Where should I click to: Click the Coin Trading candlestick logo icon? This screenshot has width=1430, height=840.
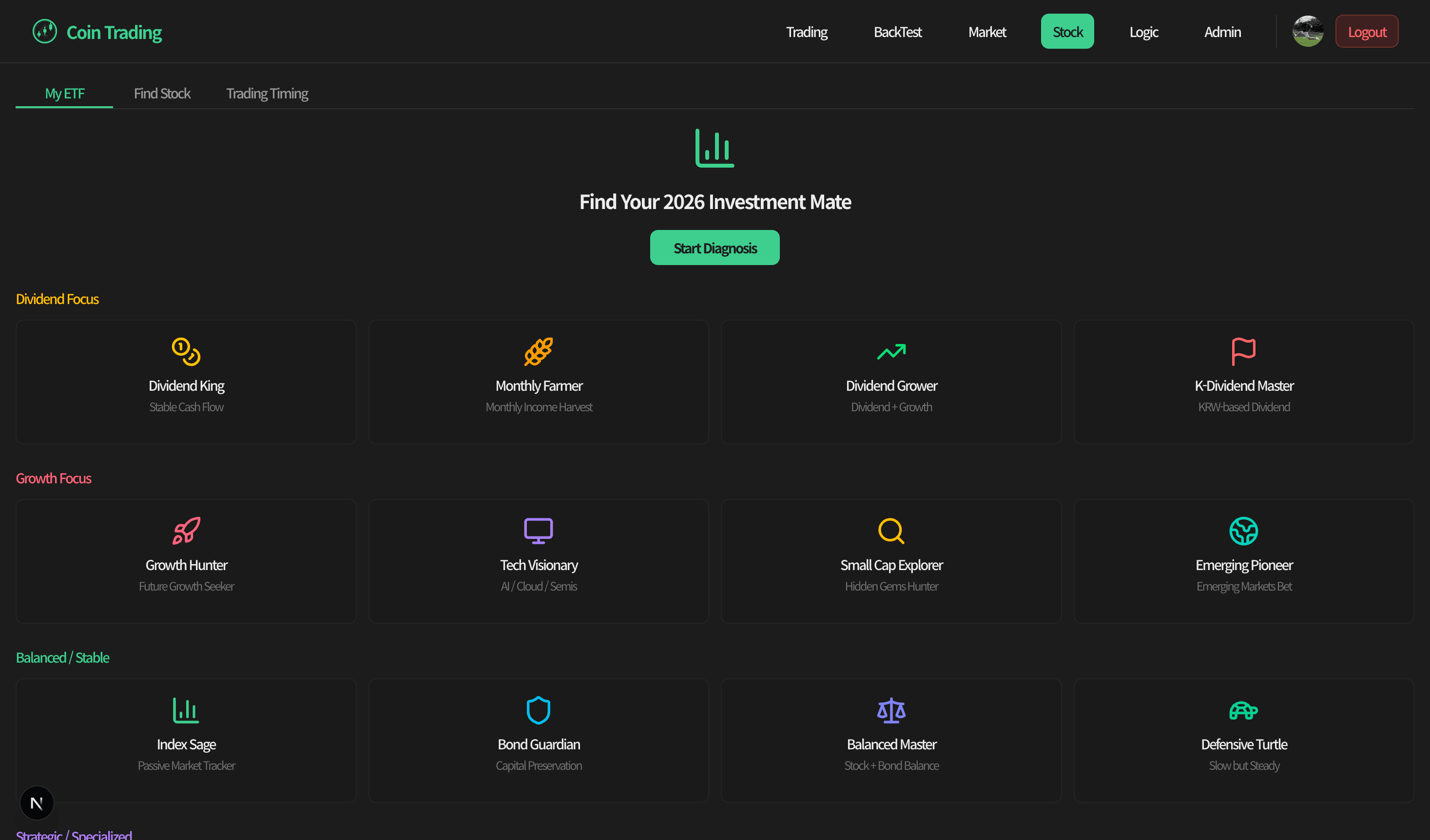pos(45,31)
